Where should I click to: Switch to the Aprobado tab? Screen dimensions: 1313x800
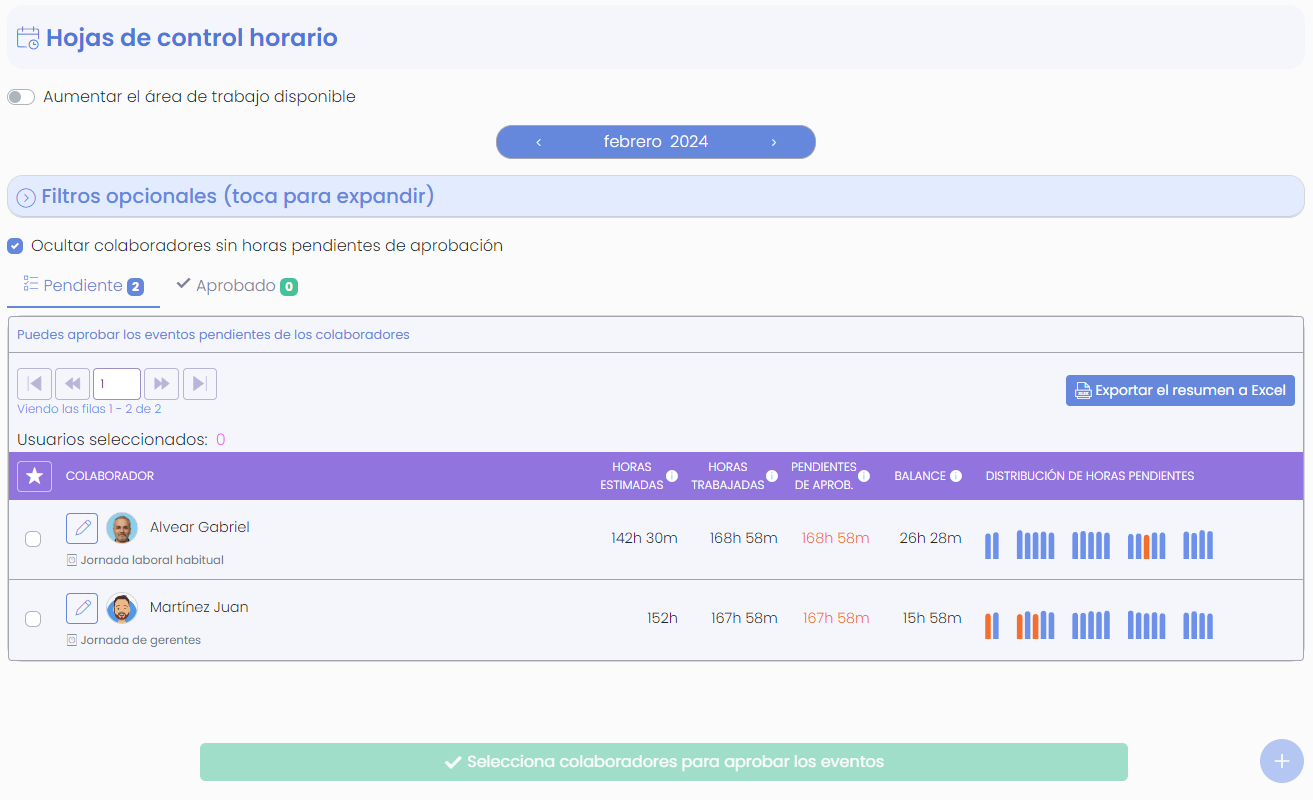236,285
